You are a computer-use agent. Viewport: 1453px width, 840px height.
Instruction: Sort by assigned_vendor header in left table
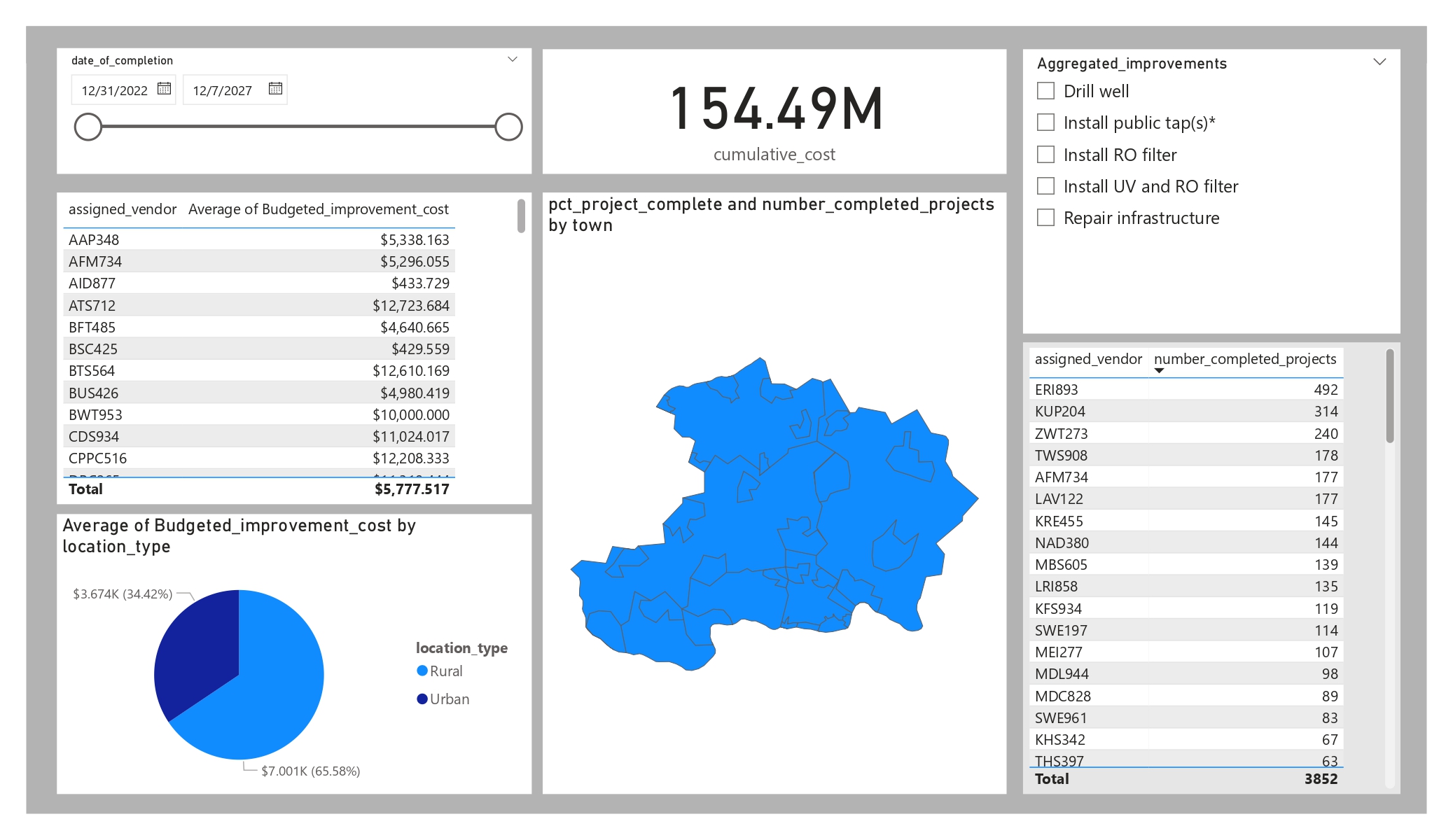click(x=123, y=209)
